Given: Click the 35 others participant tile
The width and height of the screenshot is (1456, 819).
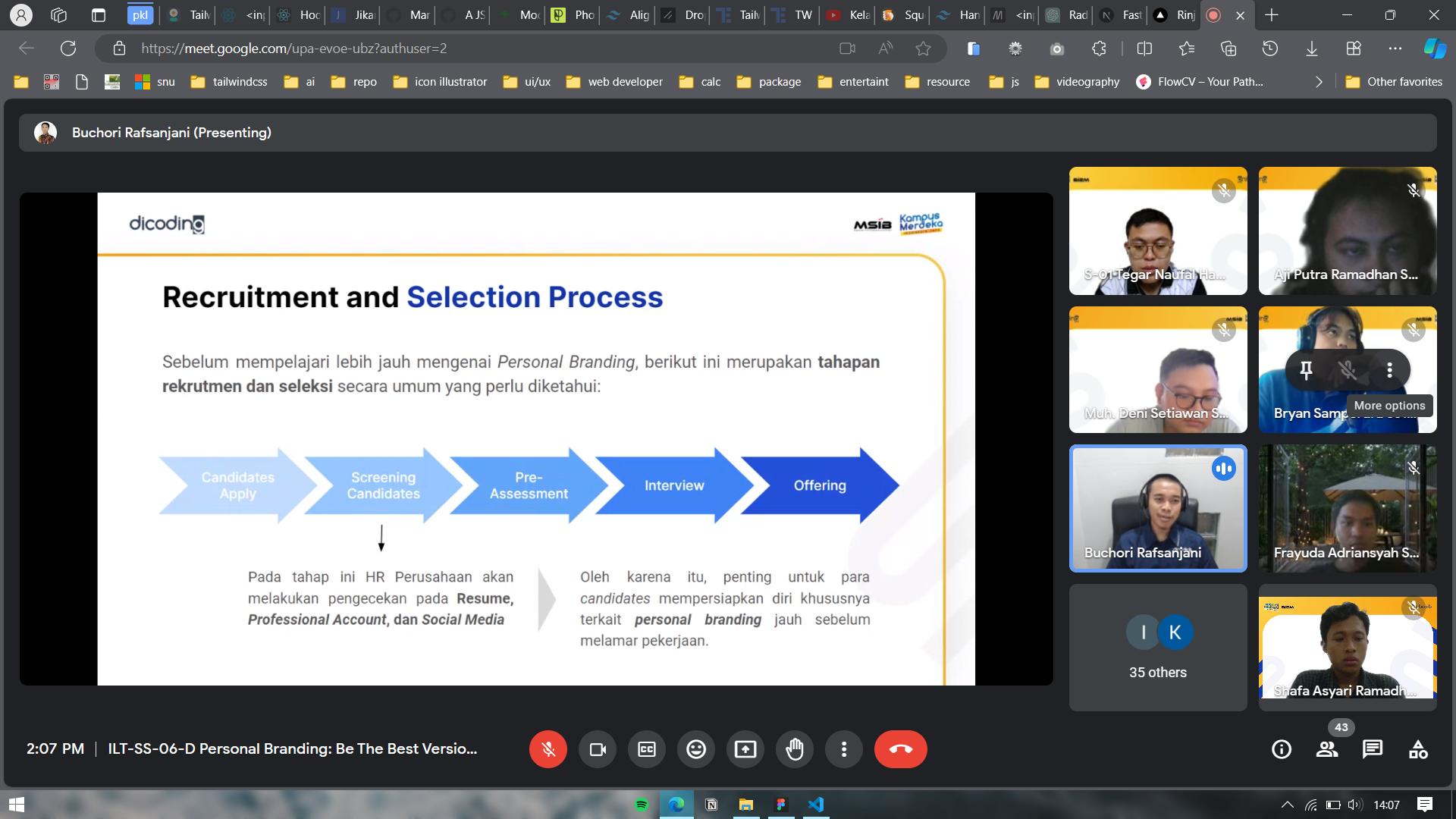Looking at the screenshot, I should [x=1158, y=648].
